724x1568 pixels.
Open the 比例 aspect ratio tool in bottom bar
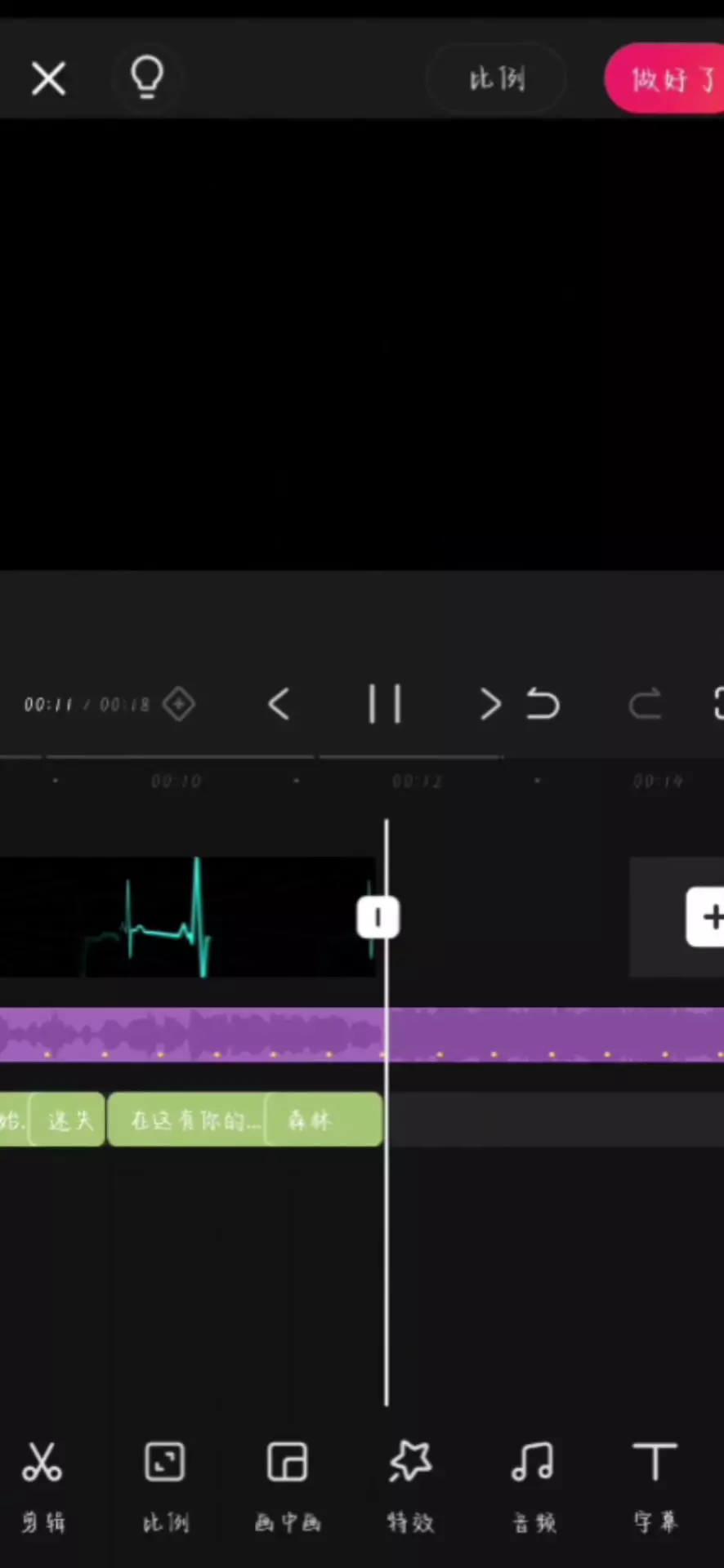[x=165, y=1485]
